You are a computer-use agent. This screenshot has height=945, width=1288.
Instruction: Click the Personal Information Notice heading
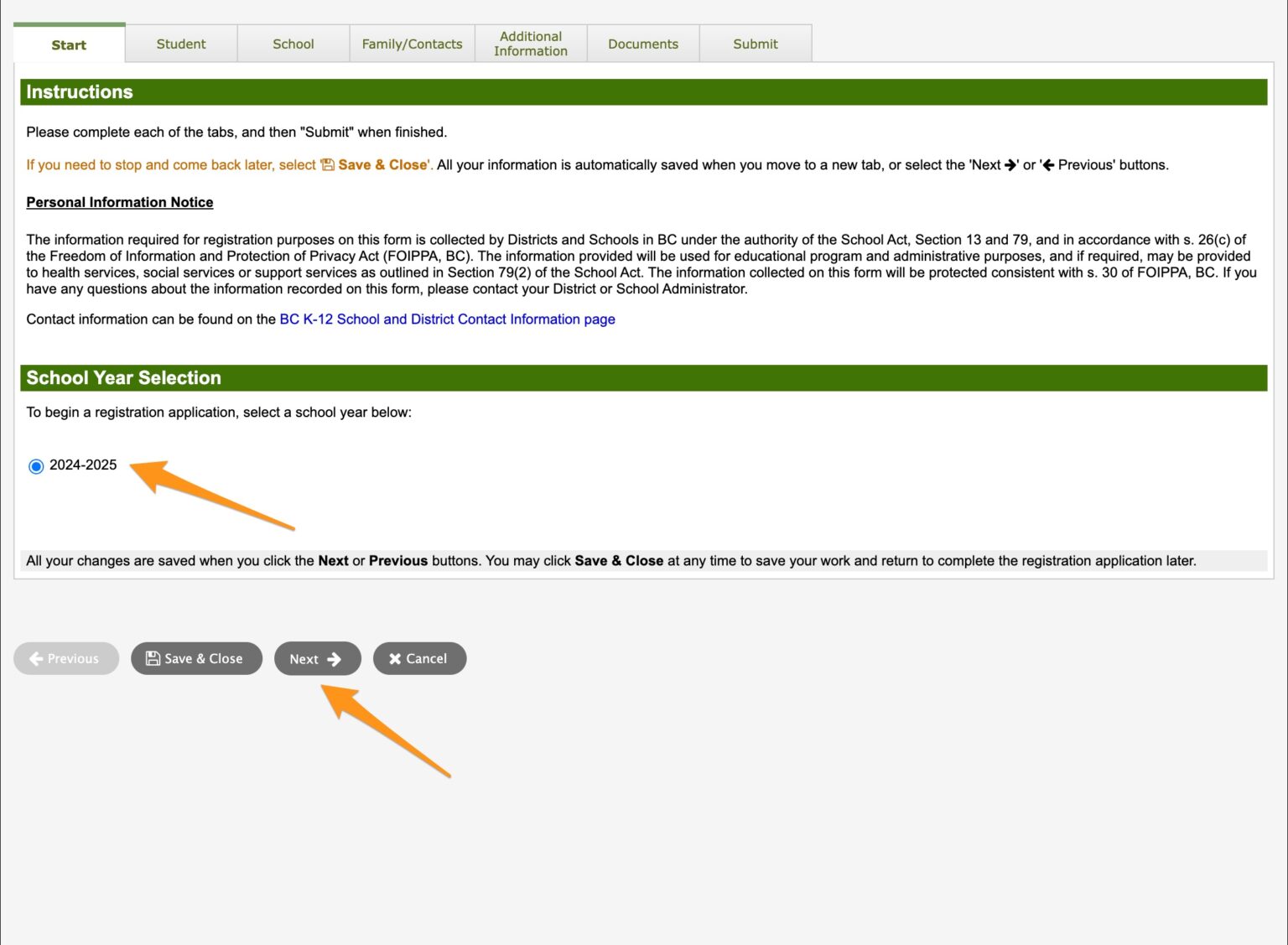coord(120,202)
